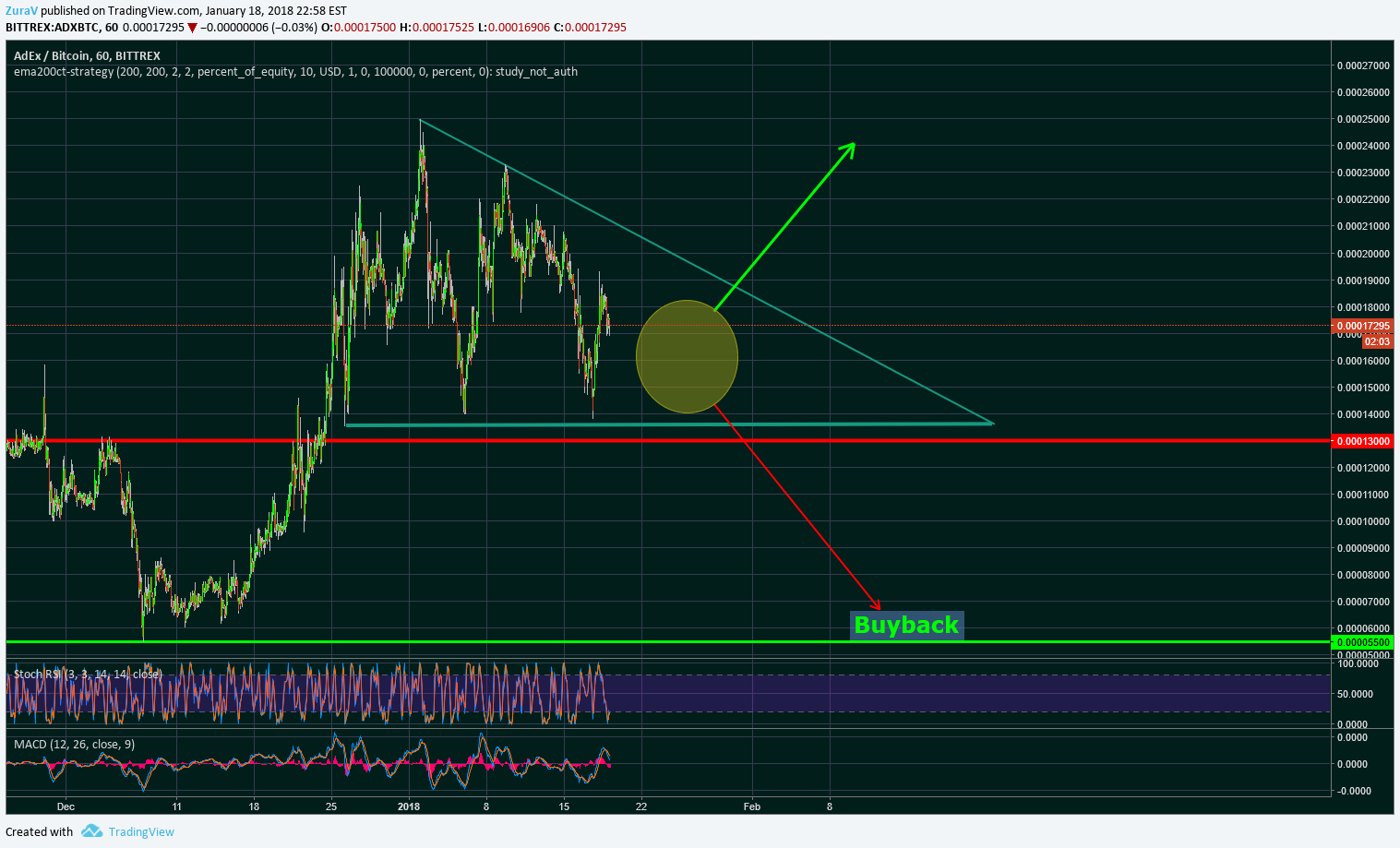This screenshot has width=1400, height=848.
Task: Open the TradingView link beside Created with
Action: 141,831
